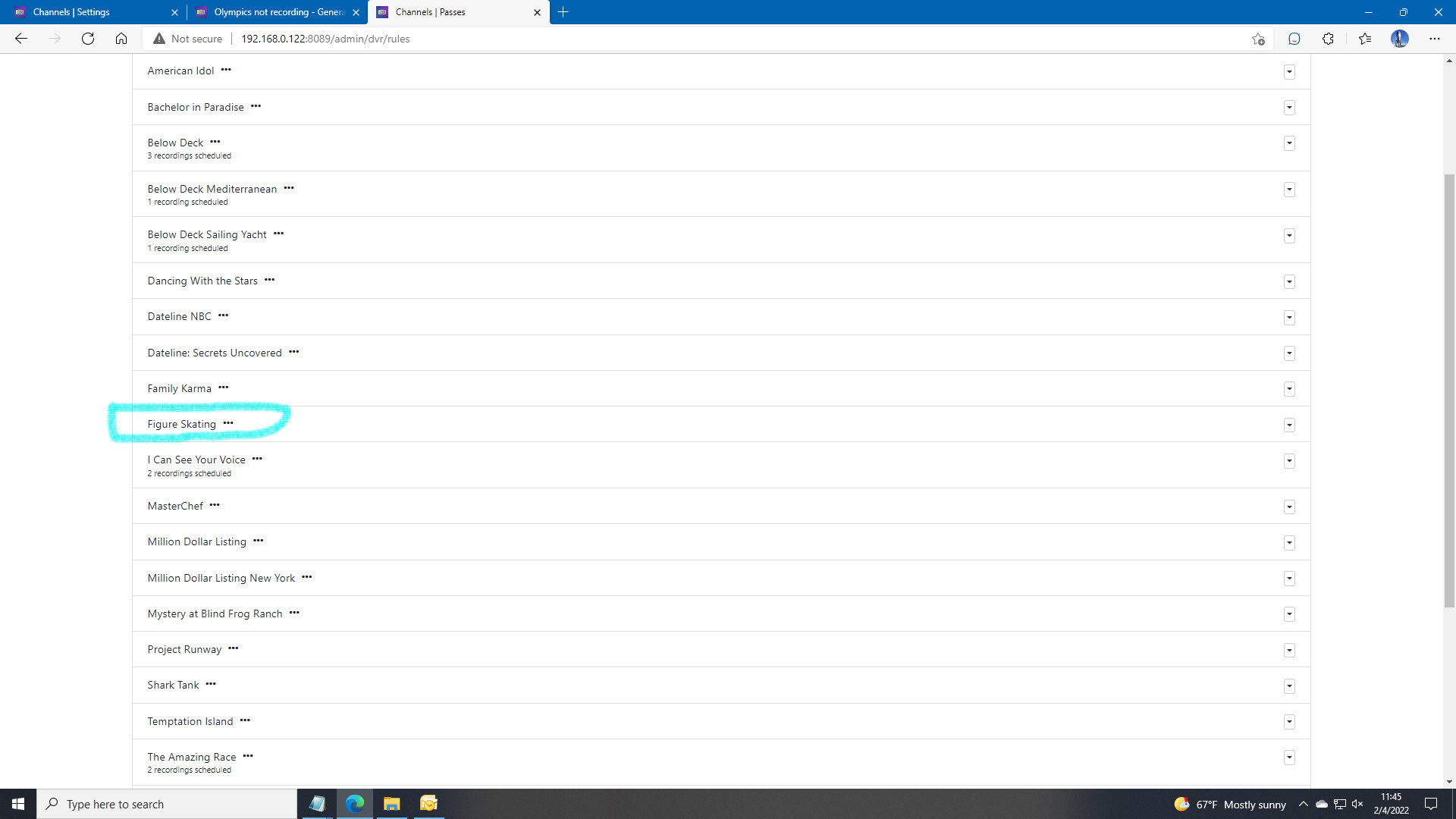Click the ellipsis next to American Idol
This screenshot has width=1456, height=819.
click(226, 70)
